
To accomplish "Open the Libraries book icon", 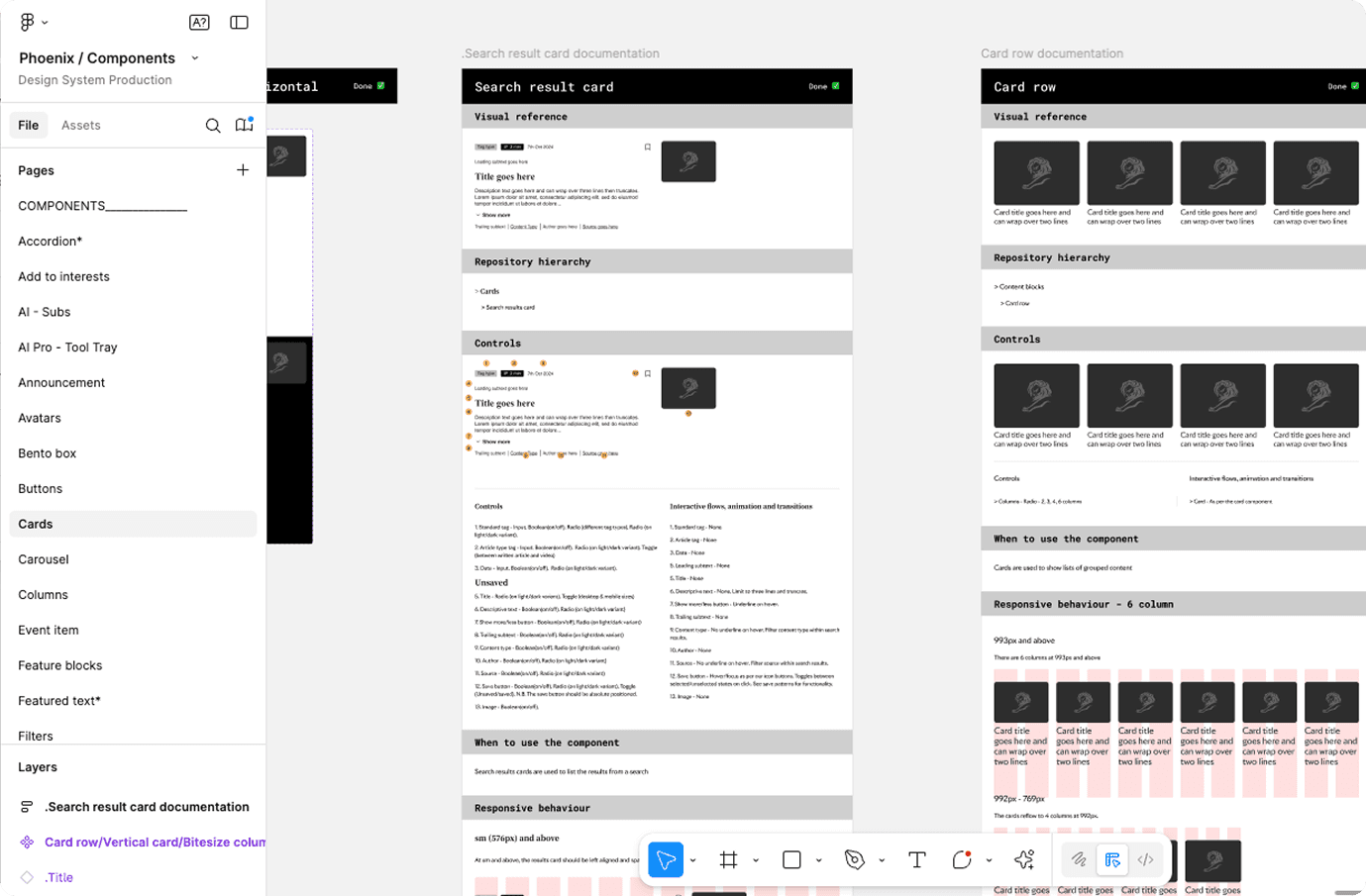I will click(x=244, y=125).
